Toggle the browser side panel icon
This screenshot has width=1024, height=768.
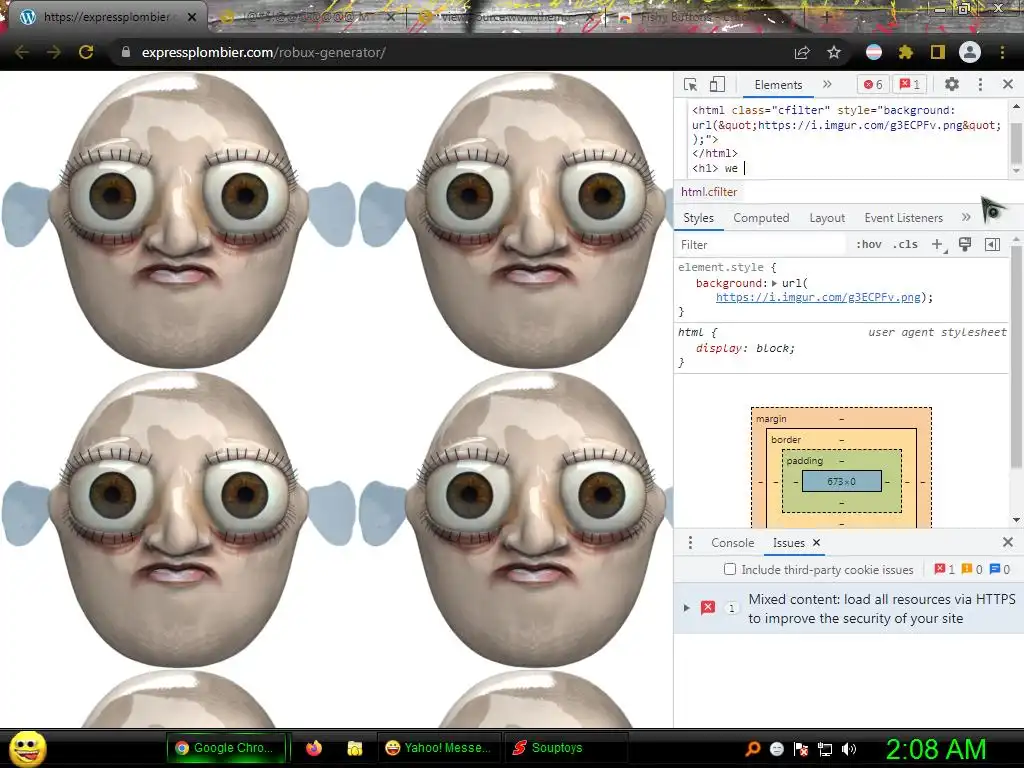pos(937,52)
